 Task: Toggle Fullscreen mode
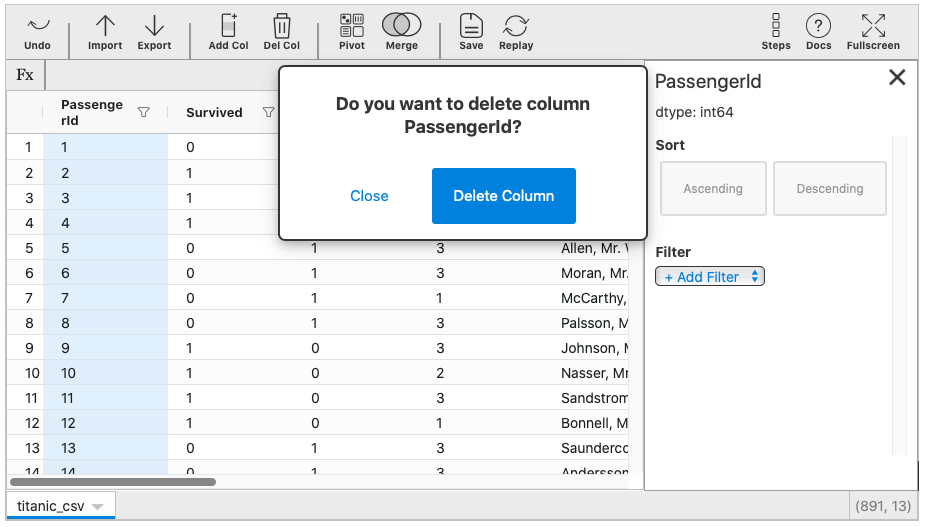tap(873, 27)
